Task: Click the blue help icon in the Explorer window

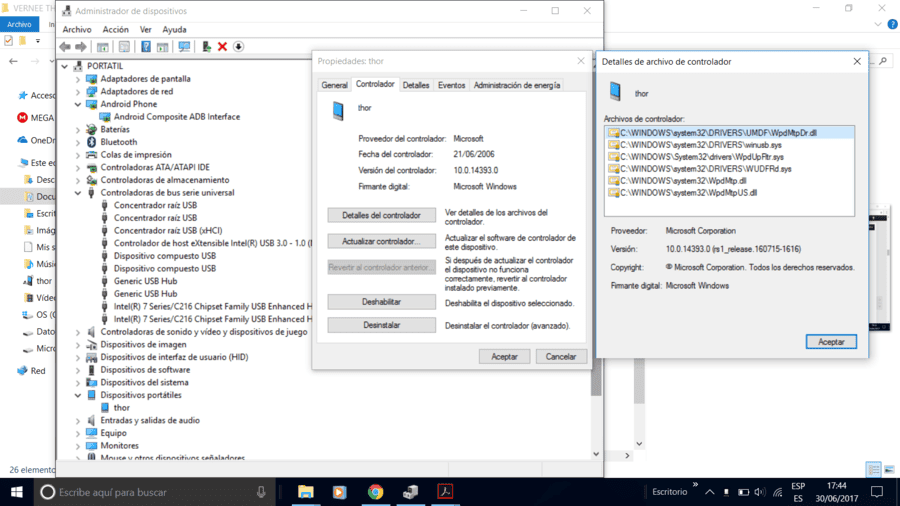Action: tap(893, 24)
